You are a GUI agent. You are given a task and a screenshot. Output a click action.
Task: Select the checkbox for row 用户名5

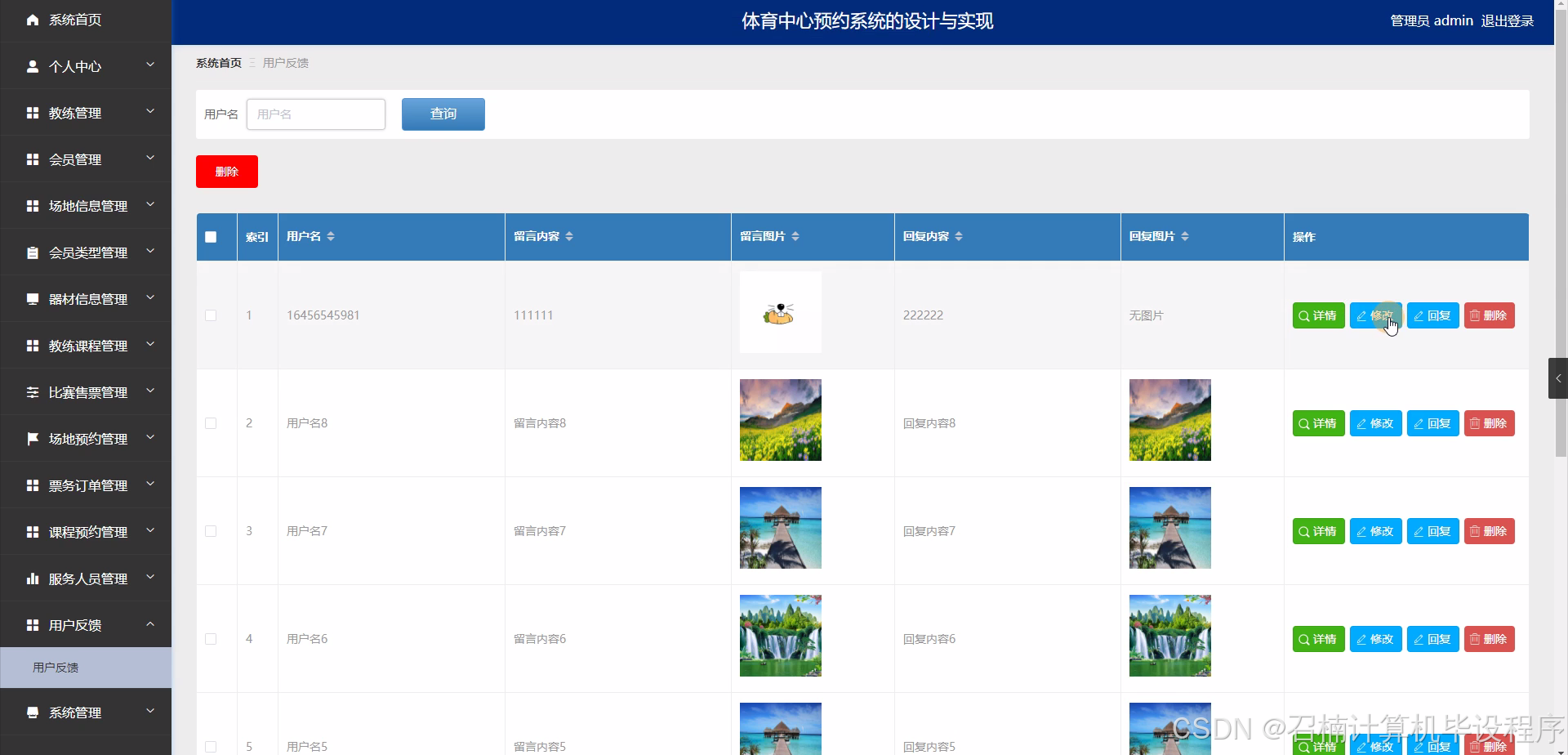211,747
